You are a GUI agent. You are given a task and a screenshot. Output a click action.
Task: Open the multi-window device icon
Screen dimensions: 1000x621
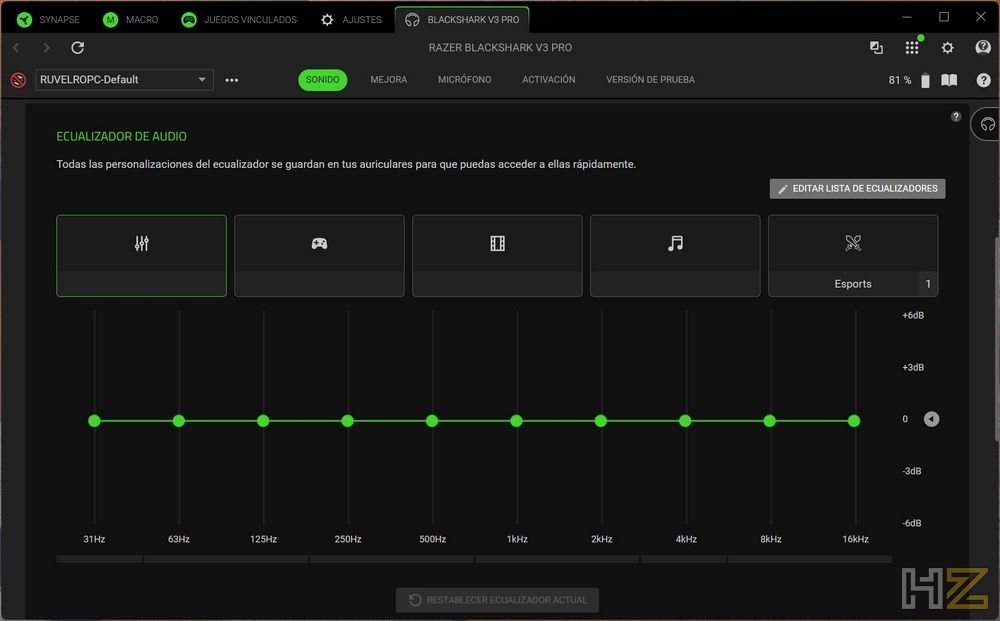(x=876, y=48)
